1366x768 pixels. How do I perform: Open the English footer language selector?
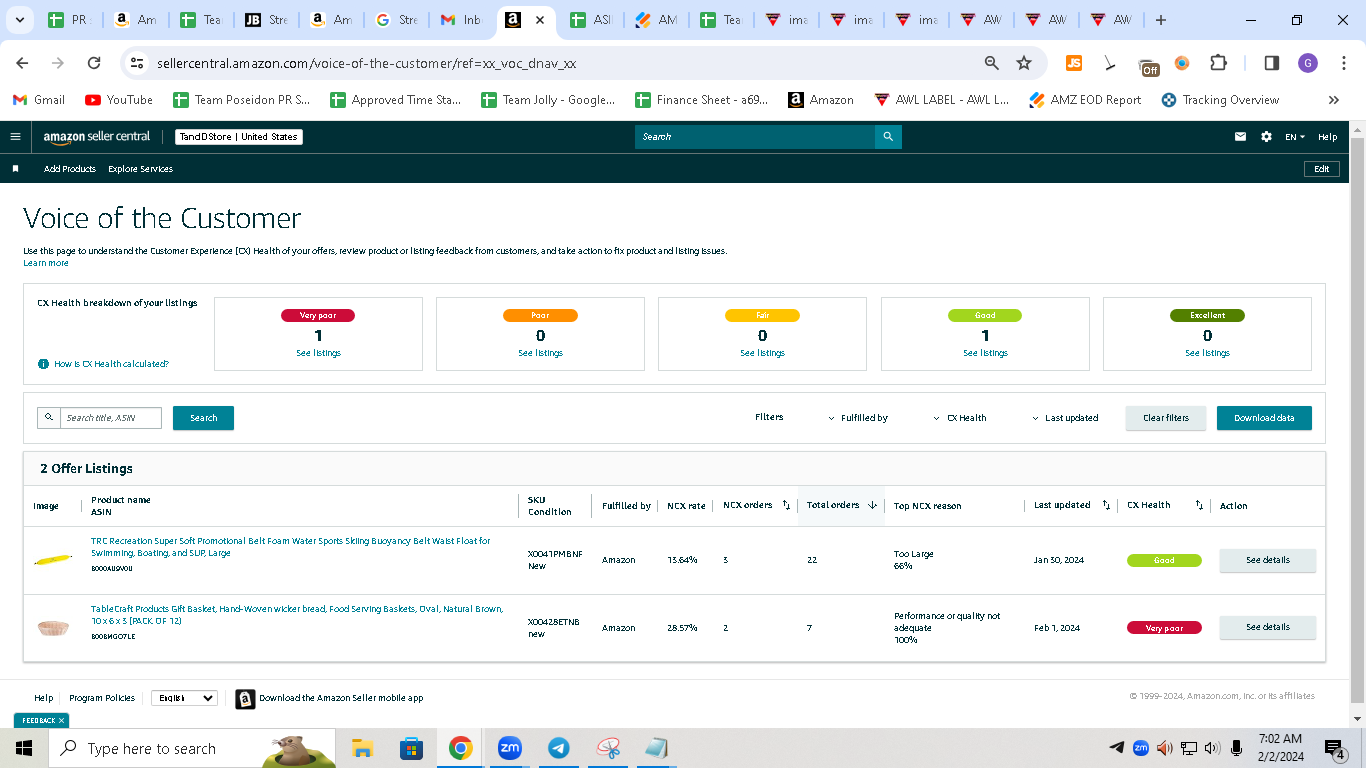[x=184, y=698]
